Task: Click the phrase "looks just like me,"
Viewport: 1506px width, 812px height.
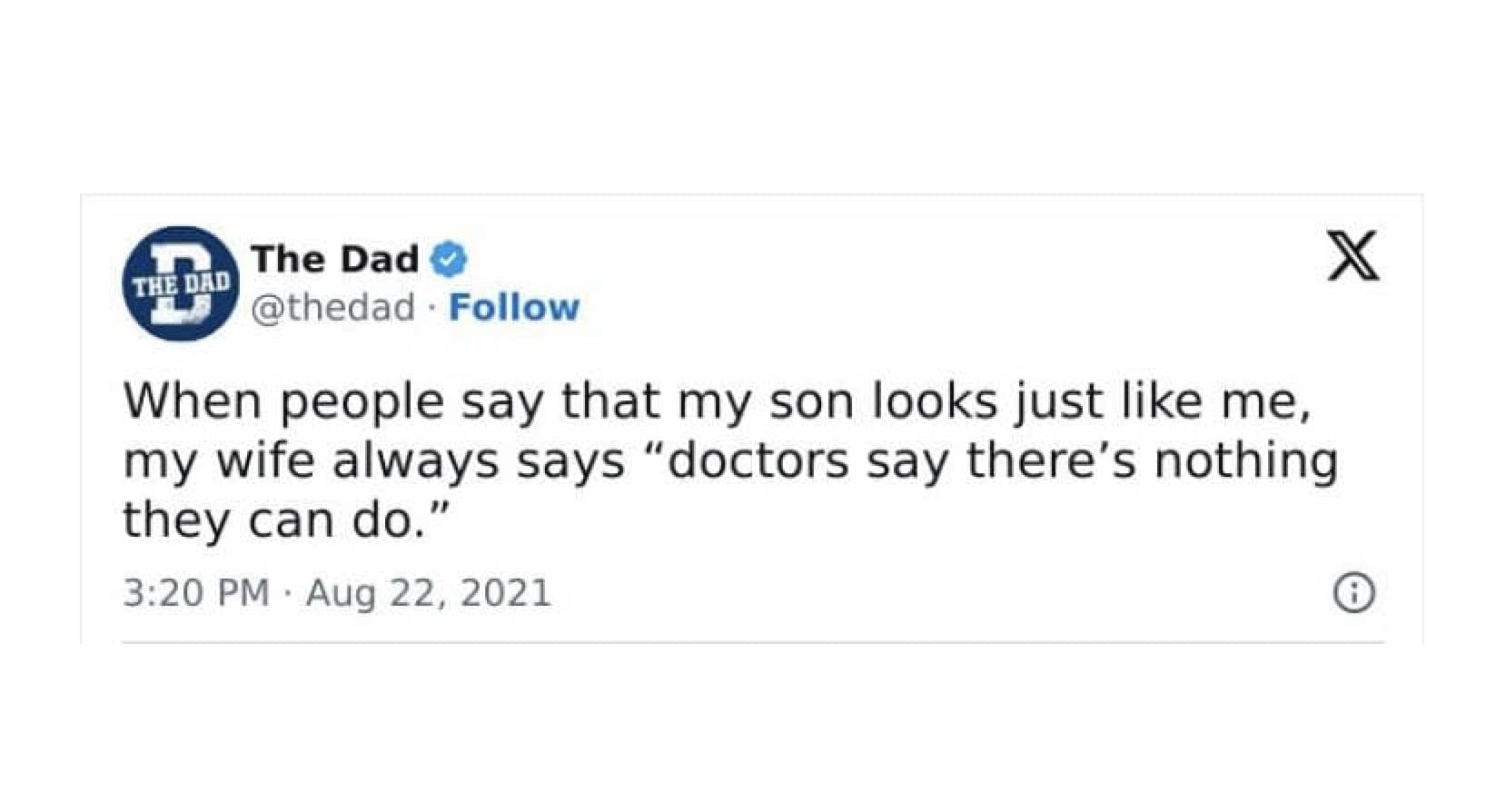Action: (x=1092, y=401)
